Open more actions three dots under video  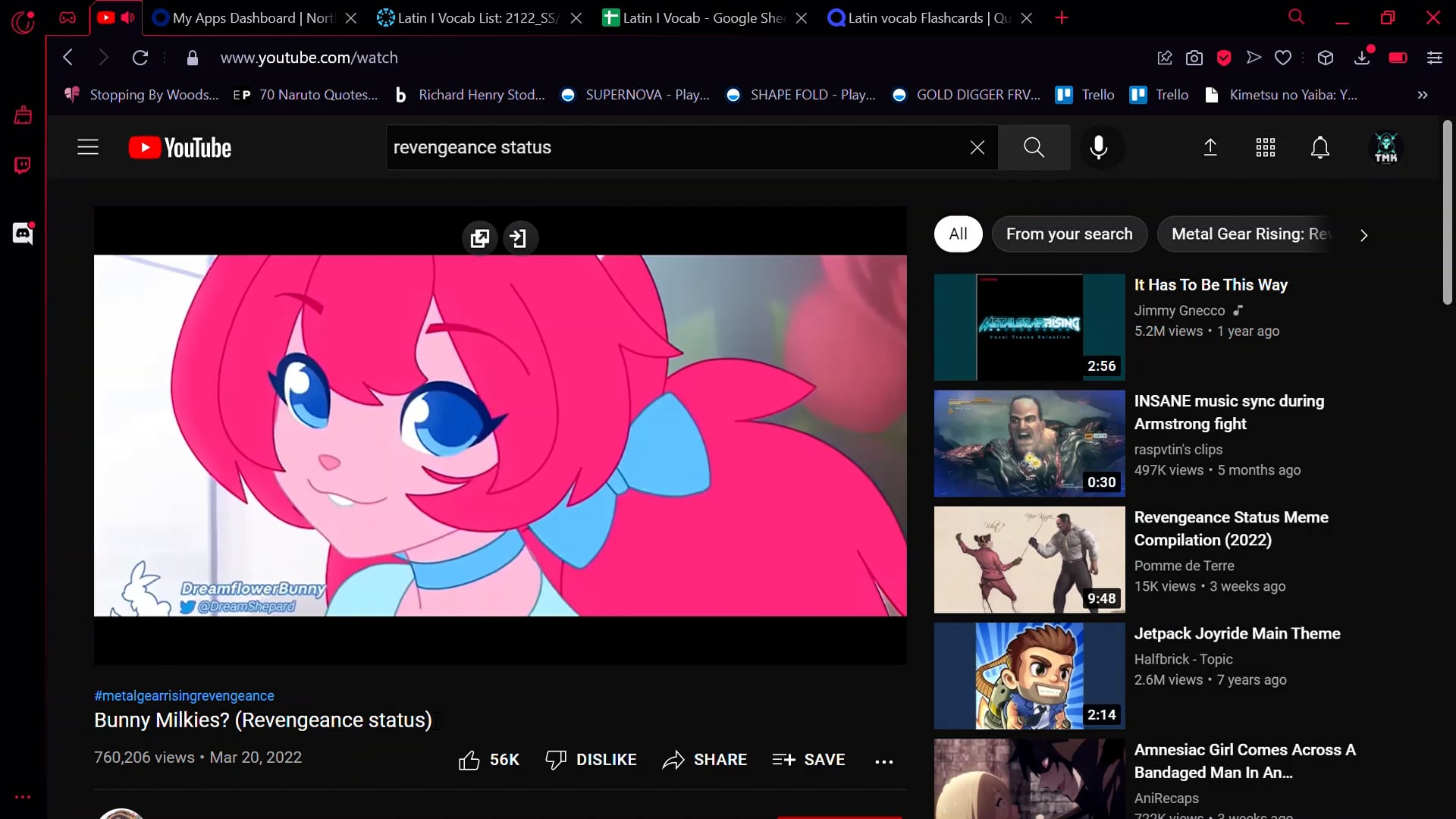(x=884, y=761)
